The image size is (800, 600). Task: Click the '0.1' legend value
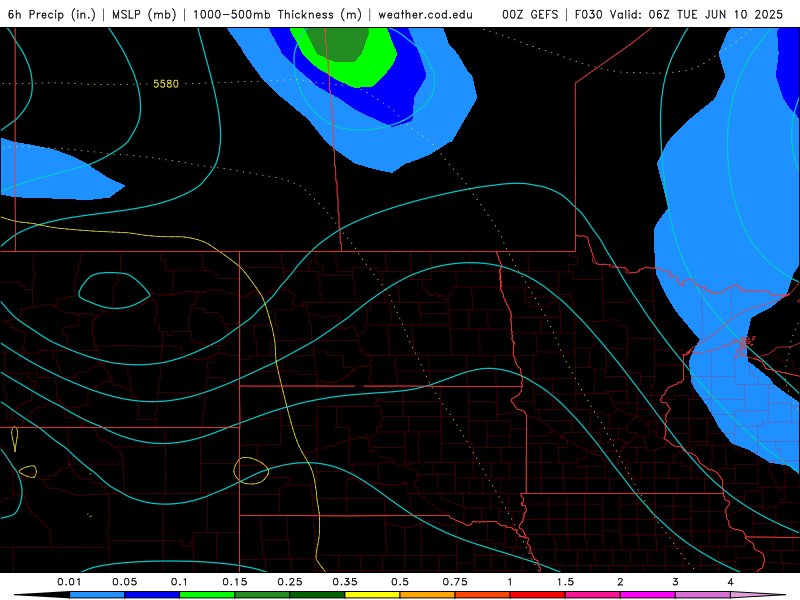pyautogui.click(x=180, y=582)
